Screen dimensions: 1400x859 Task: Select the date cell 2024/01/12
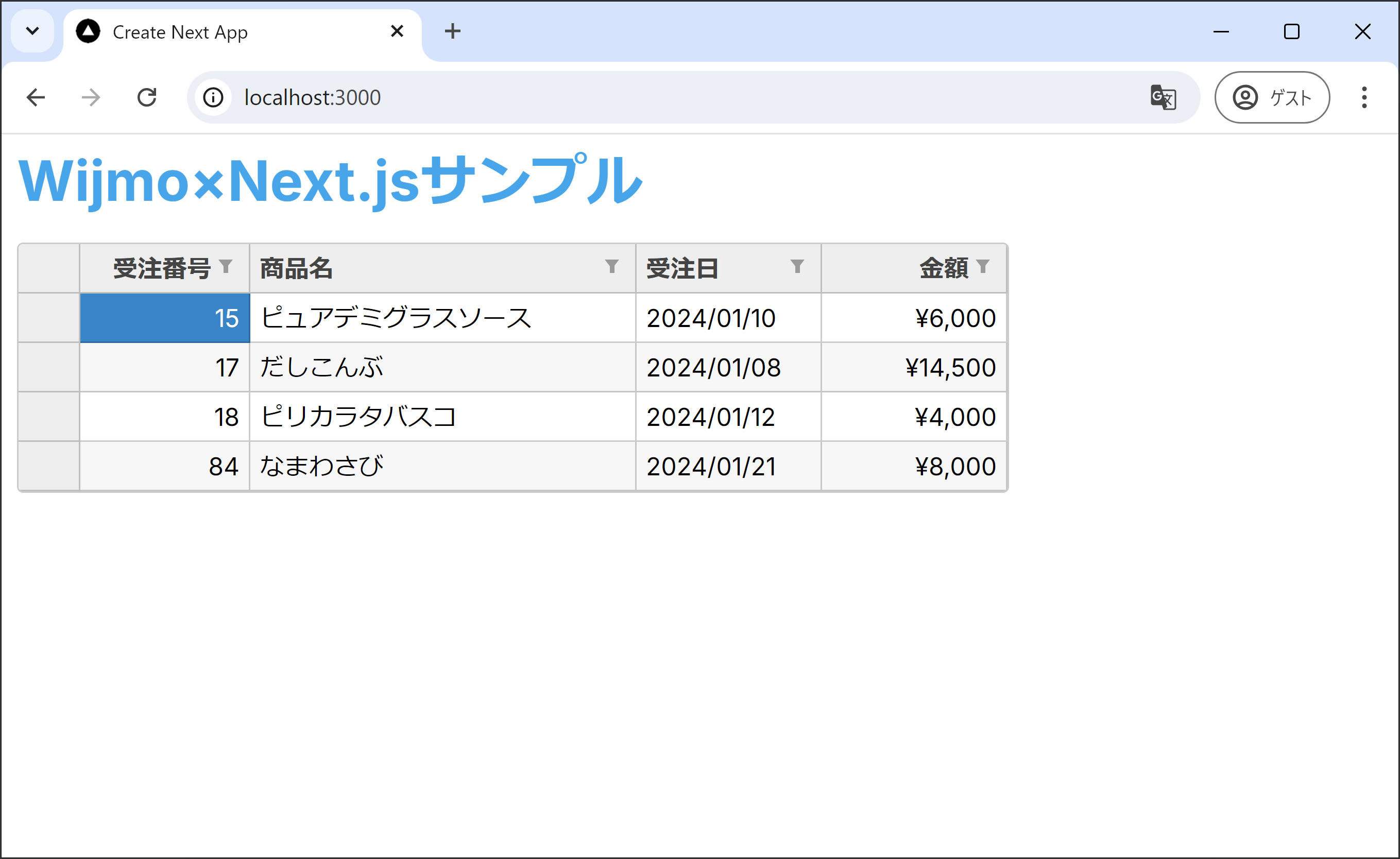(x=728, y=417)
